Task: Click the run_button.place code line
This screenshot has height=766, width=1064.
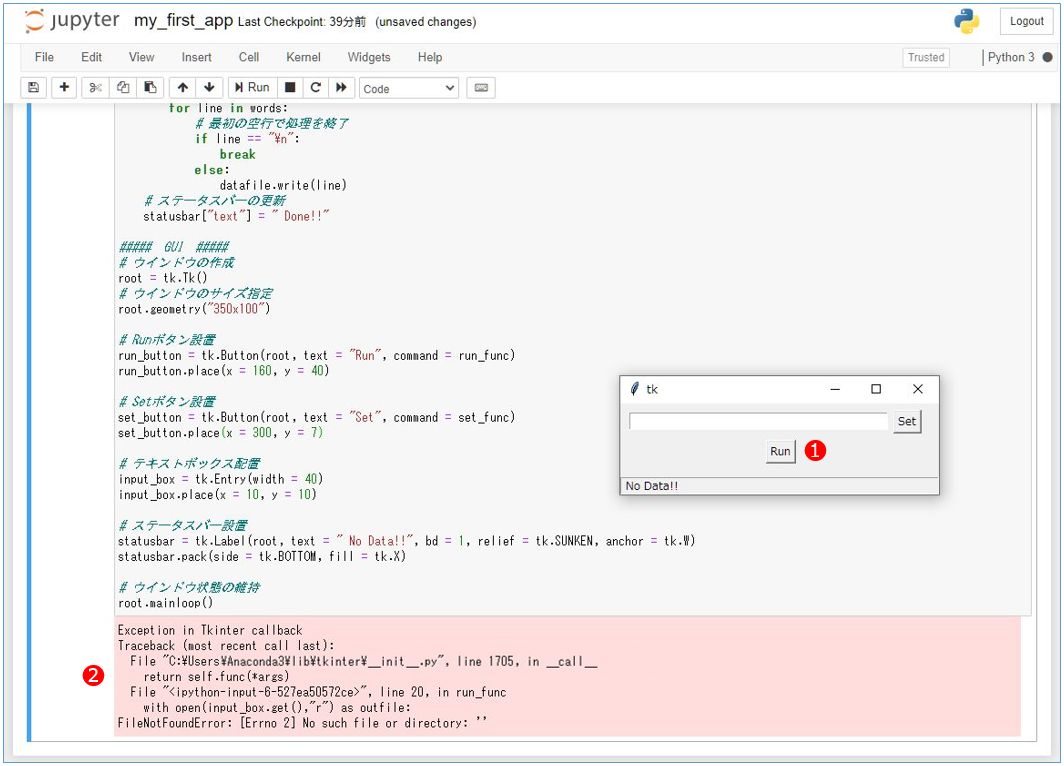Action: click(x=223, y=371)
